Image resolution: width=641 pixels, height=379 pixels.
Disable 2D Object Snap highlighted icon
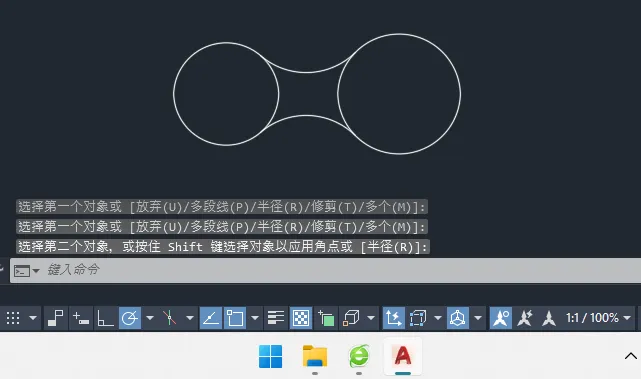(x=235, y=318)
